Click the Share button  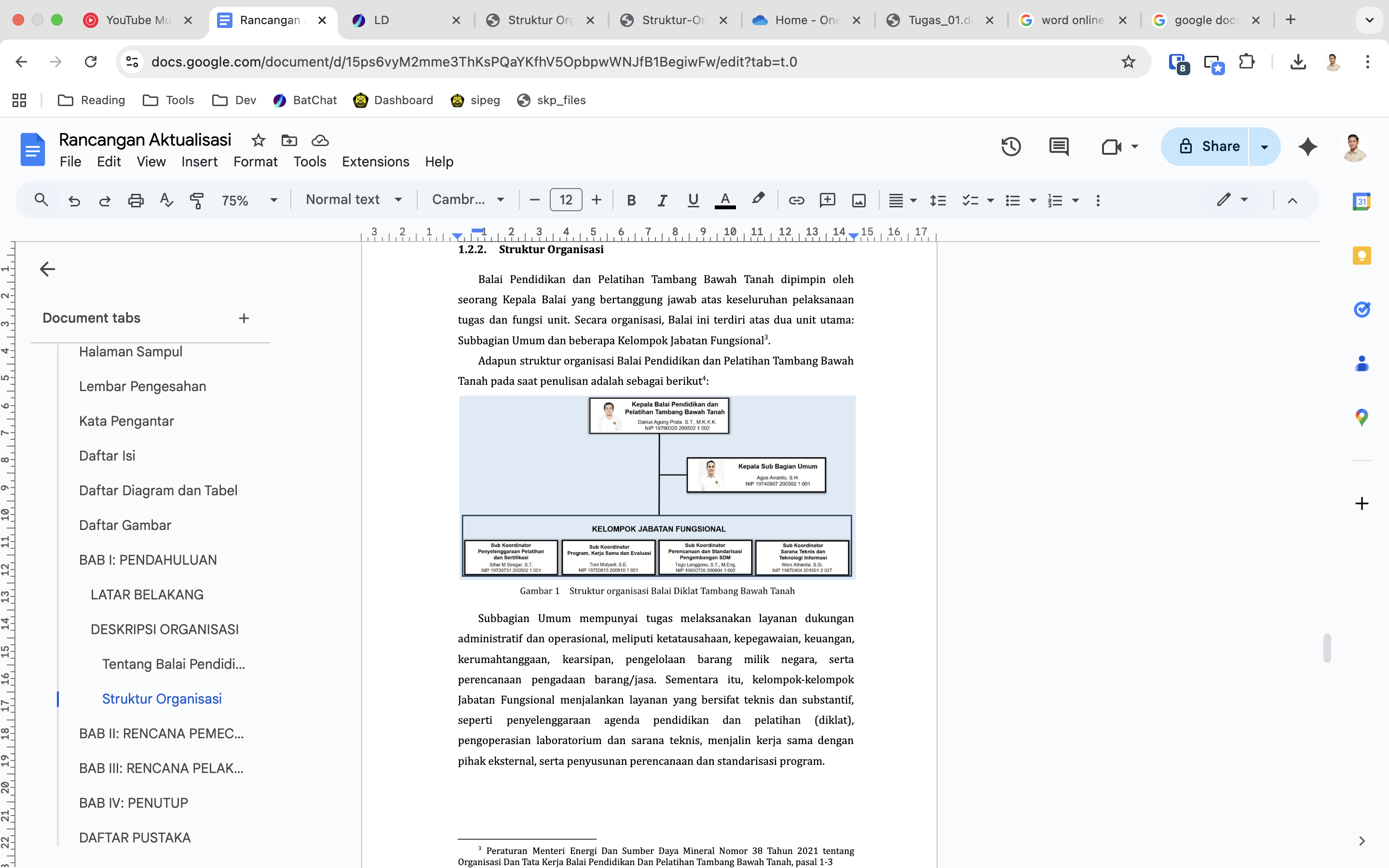tap(1208, 147)
